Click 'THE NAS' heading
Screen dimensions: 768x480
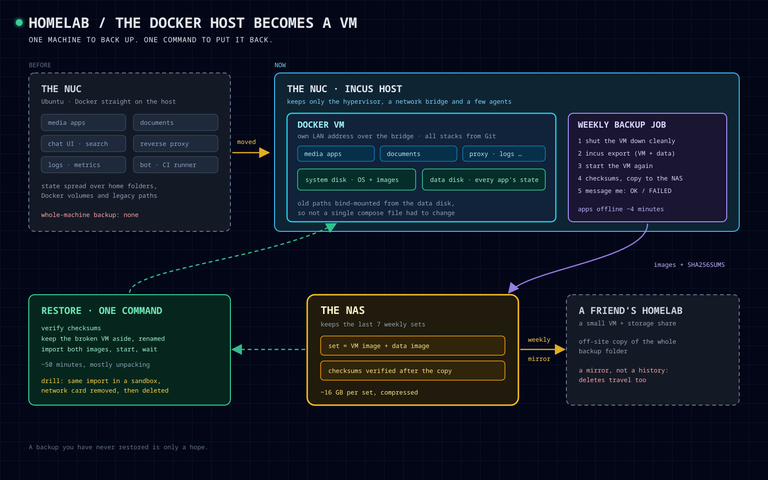point(342,311)
